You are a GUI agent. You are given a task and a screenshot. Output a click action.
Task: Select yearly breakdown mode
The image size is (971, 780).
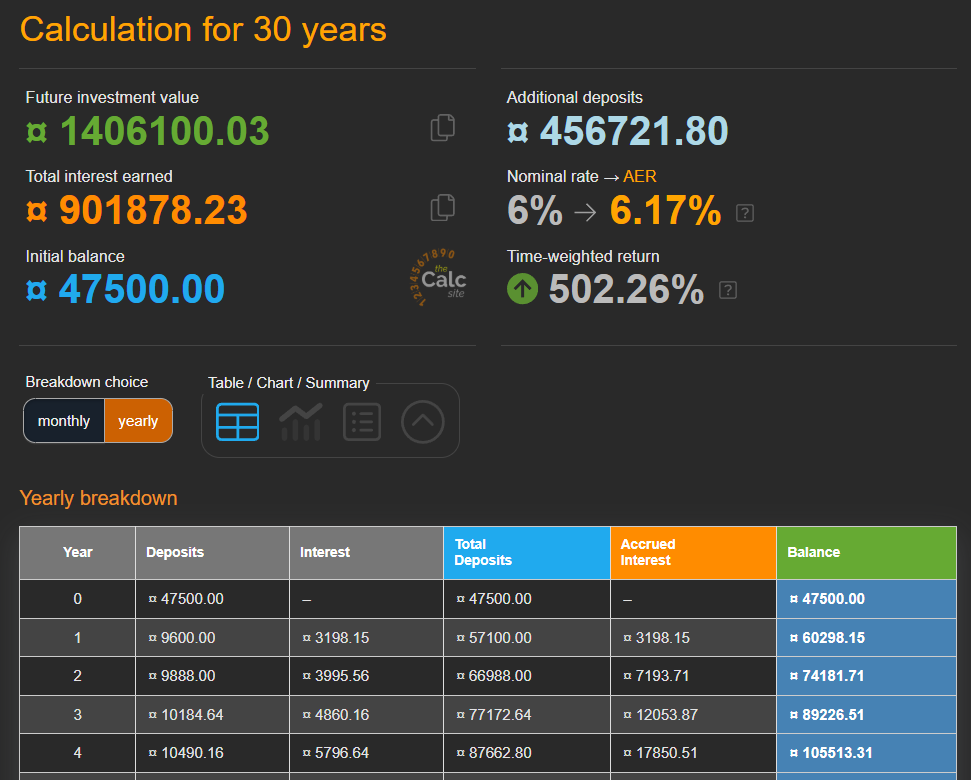[x=138, y=420]
